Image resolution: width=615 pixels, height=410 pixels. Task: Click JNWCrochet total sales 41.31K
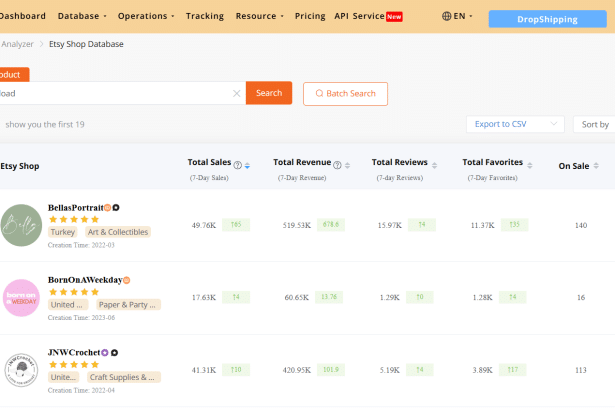pyautogui.click(x=204, y=370)
